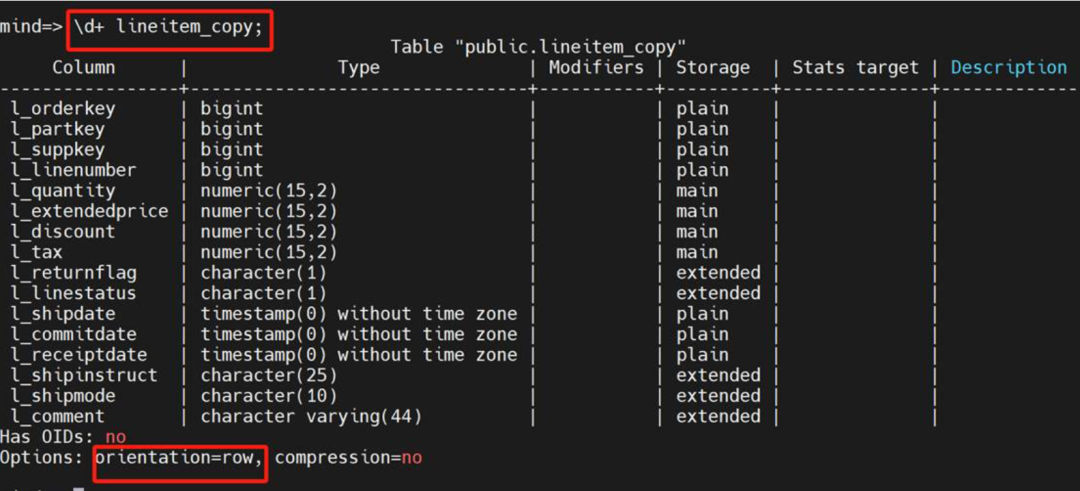Click the orientation=row option text

[x=179, y=457]
